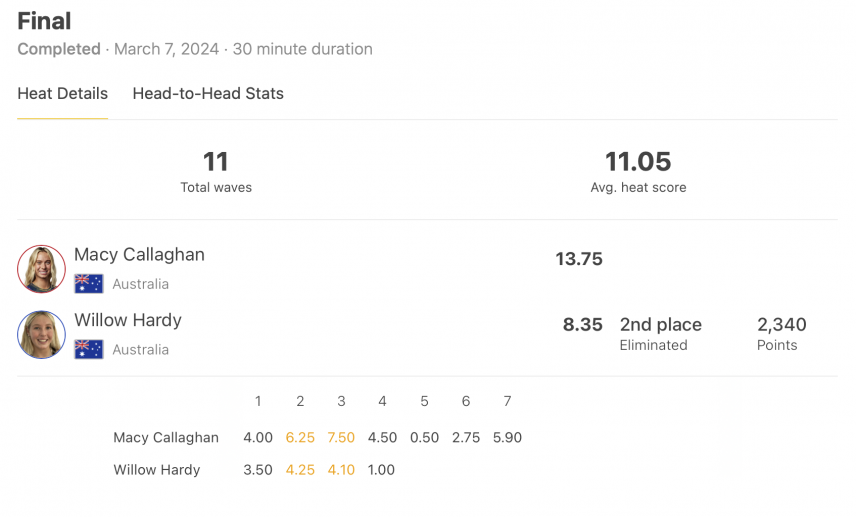The image size is (856, 517).
Task: Open Willow Hardy's profile photo
Action: click(x=41, y=335)
